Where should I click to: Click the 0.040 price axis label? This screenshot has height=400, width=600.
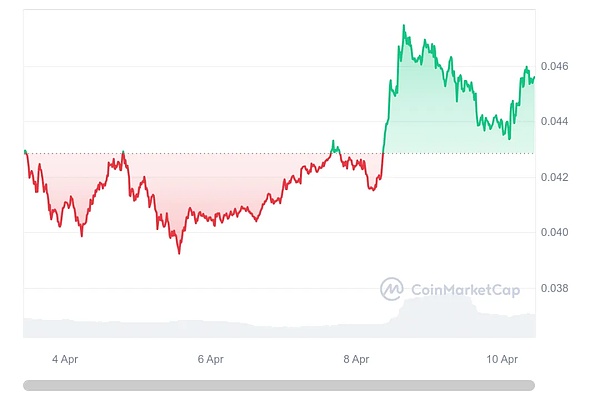click(x=557, y=232)
